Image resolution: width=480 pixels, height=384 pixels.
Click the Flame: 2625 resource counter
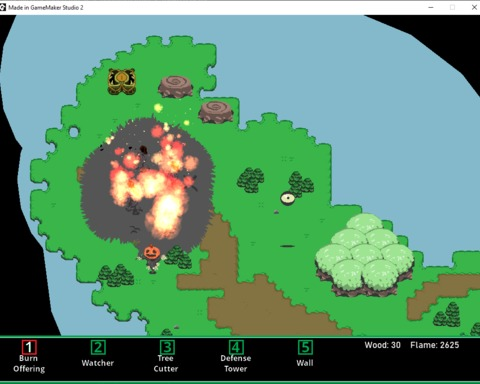click(x=435, y=345)
